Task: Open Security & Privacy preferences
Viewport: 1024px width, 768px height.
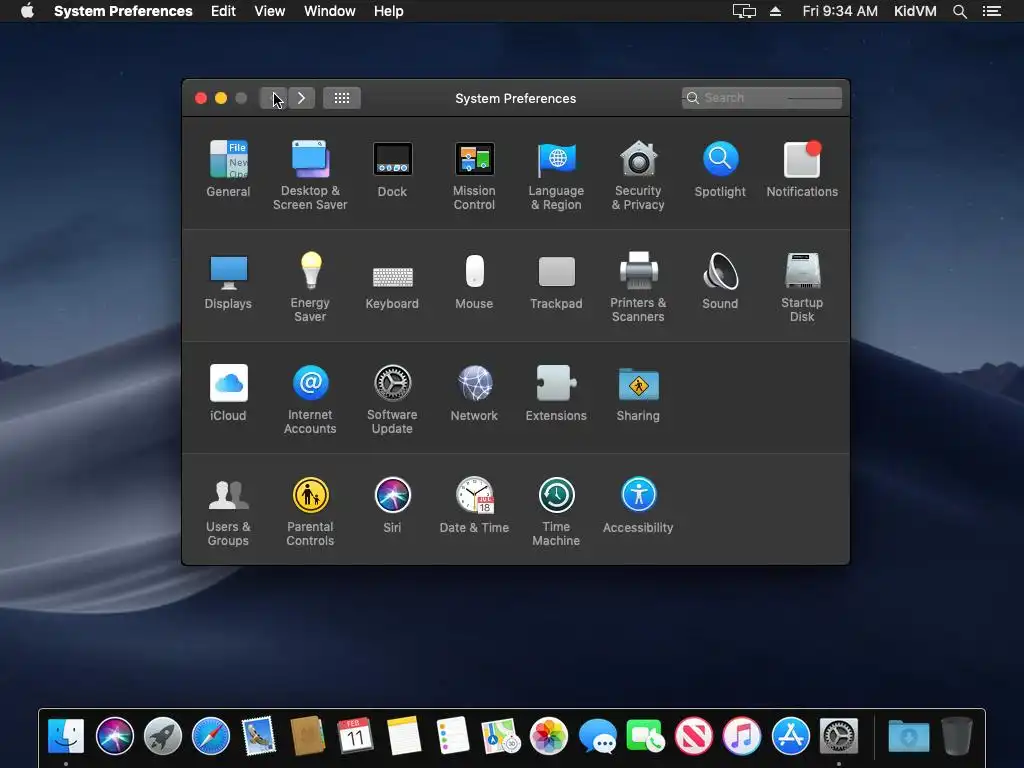Action: (638, 175)
